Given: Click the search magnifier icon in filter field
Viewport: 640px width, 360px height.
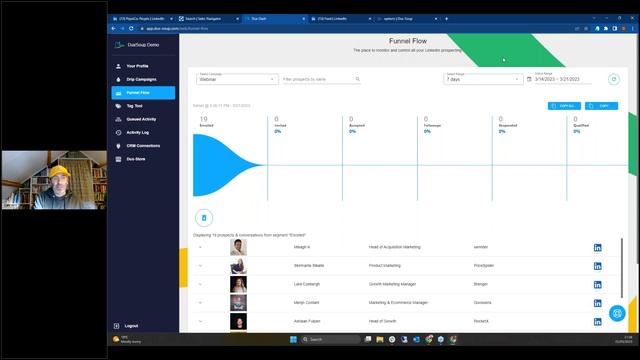Looking at the screenshot, I should tap(358, 79).
